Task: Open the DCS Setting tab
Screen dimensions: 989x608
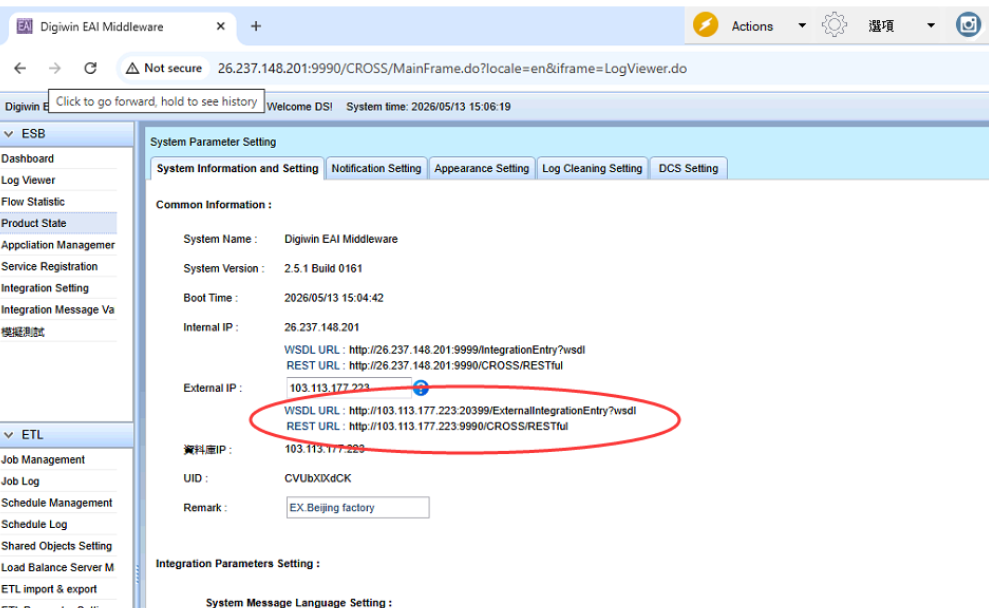Action: pyautogui.click(x=688, y=168)
